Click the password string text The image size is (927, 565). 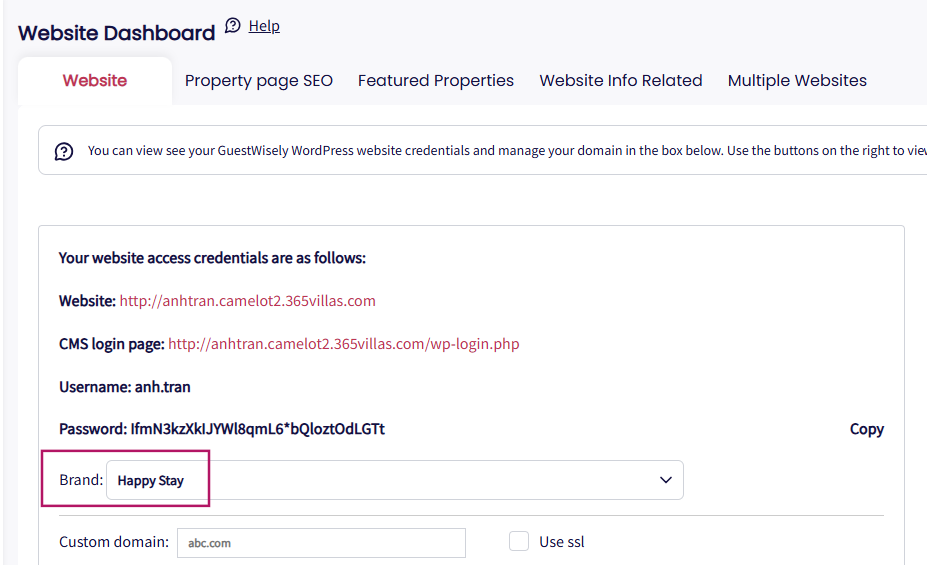[x=257, y=429]
